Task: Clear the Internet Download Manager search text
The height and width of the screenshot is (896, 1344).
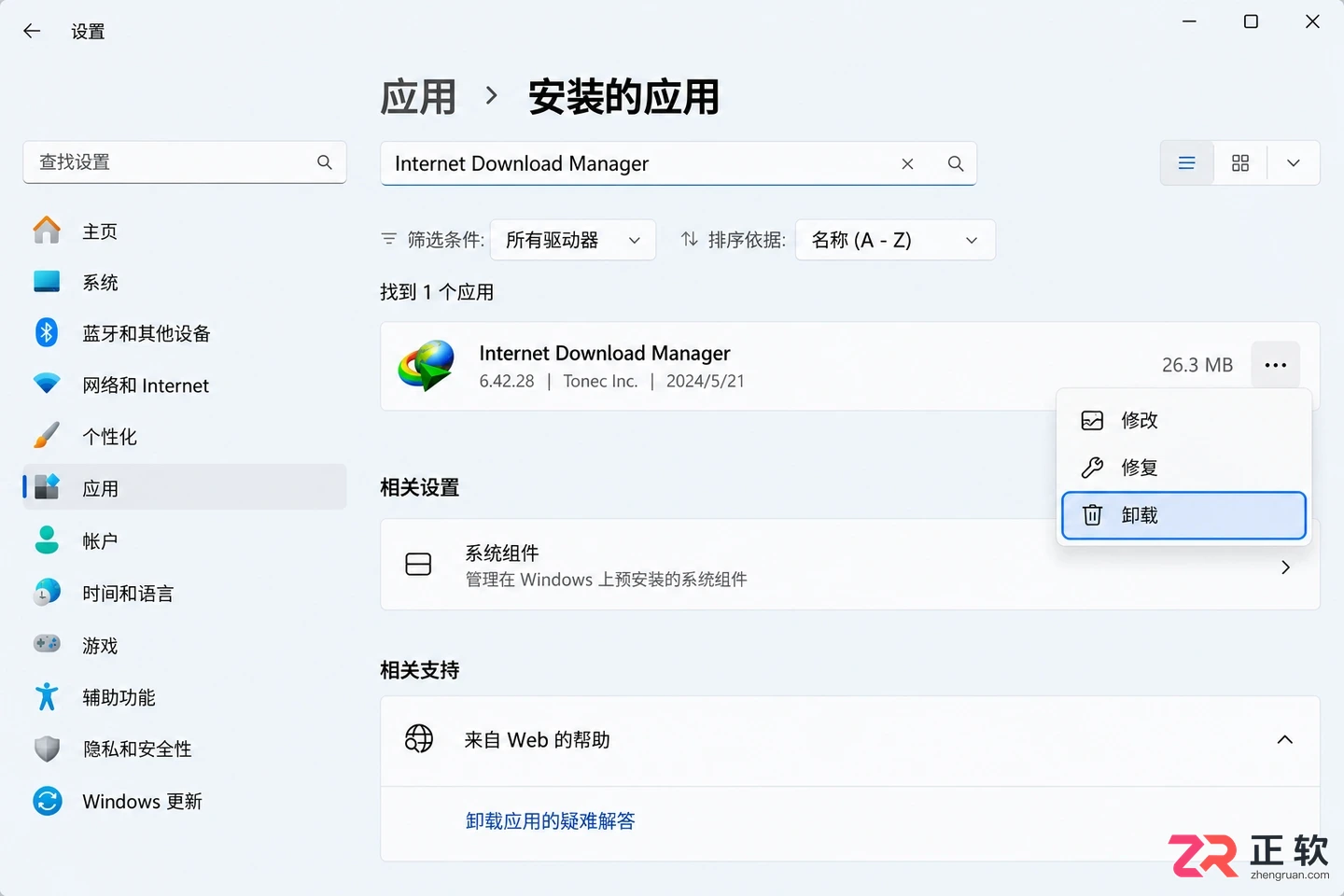Action: (907, 163)
